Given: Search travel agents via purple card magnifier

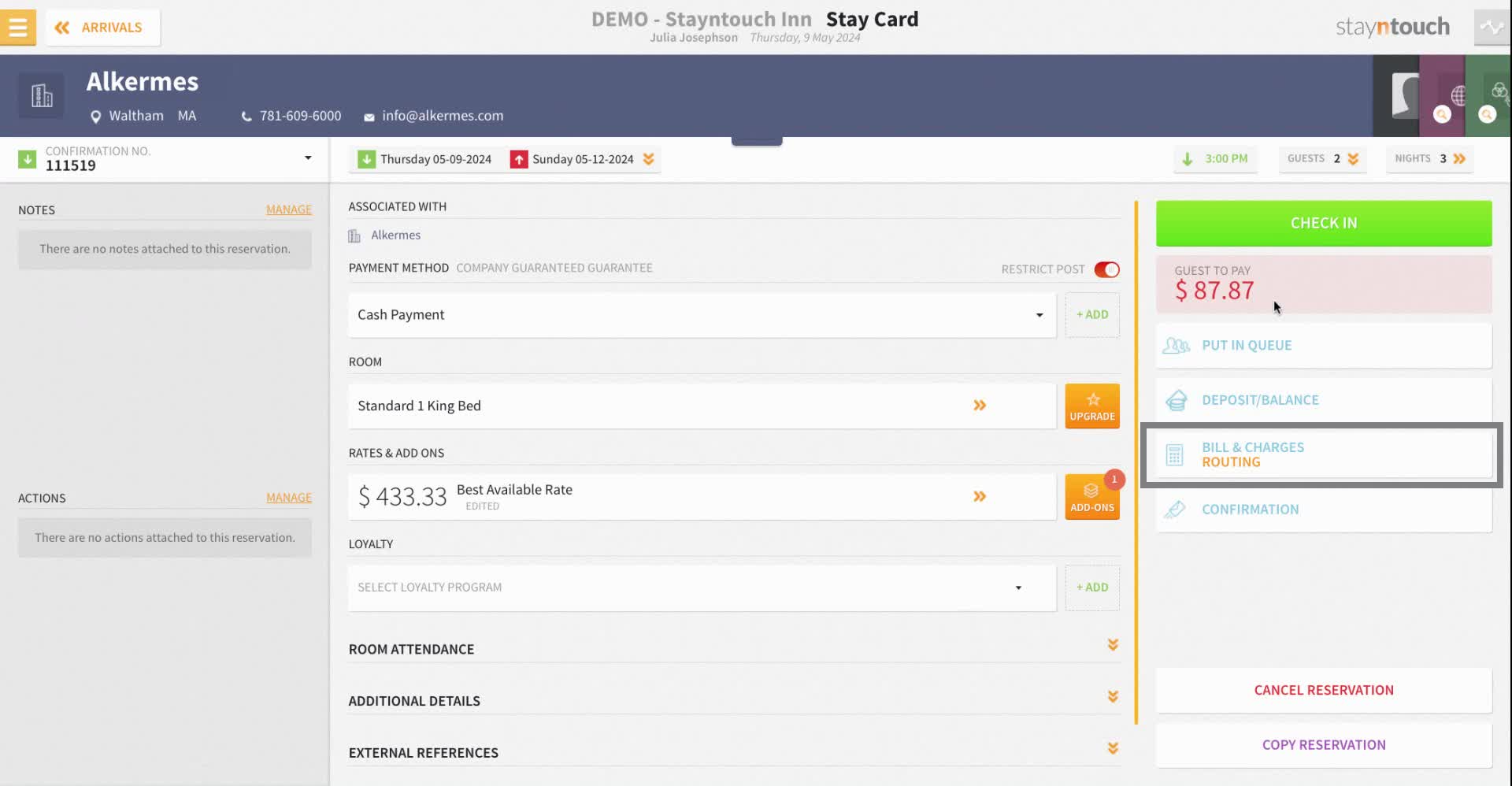Looking at the screenshot, I should coord(1442,115).
